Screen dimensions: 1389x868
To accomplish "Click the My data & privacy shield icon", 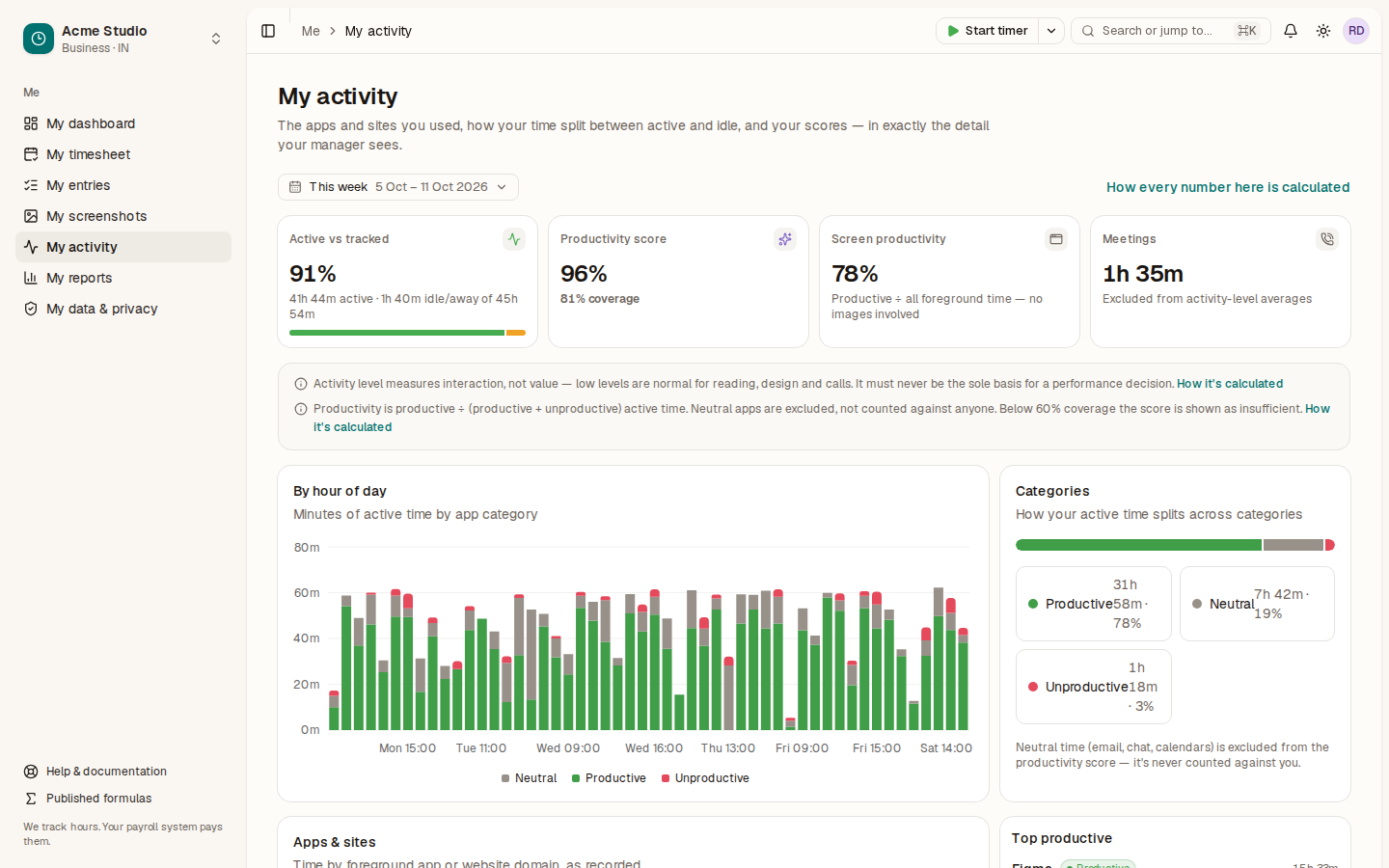I will pos(31,309).
